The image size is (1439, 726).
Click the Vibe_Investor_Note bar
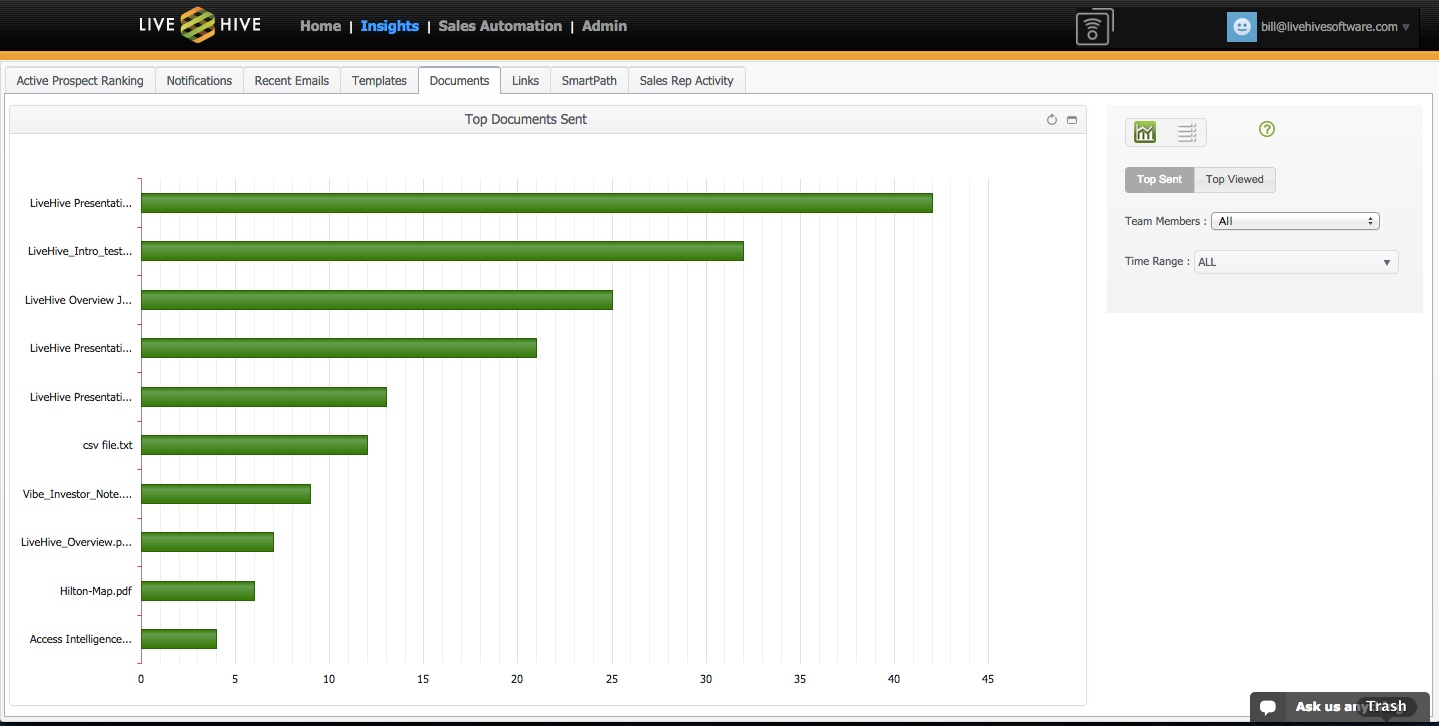click(x=225, y=494)
